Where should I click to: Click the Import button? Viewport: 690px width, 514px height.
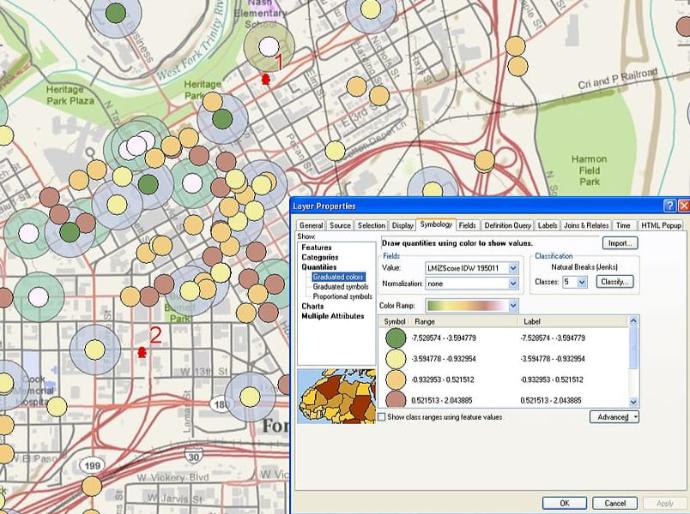point(619,243)
